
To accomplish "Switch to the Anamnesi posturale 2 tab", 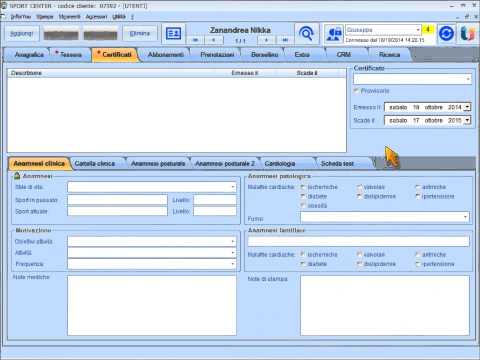I will (x=224, y=164).
